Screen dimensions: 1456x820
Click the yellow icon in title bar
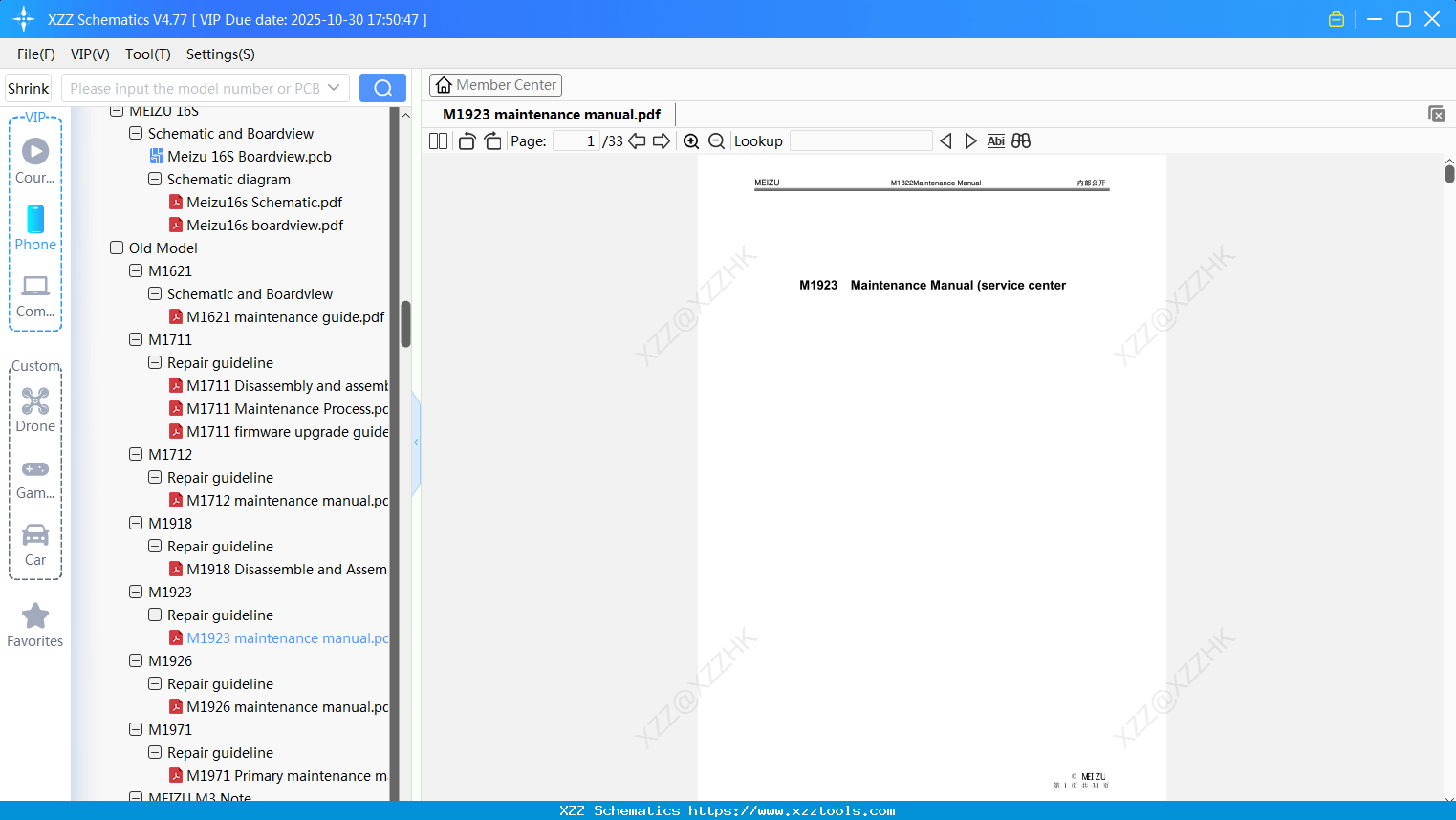1336,19
